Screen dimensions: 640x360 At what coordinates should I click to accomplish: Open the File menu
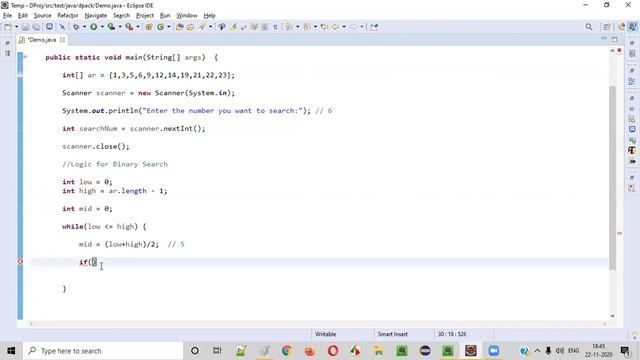[x=7, y=16]
